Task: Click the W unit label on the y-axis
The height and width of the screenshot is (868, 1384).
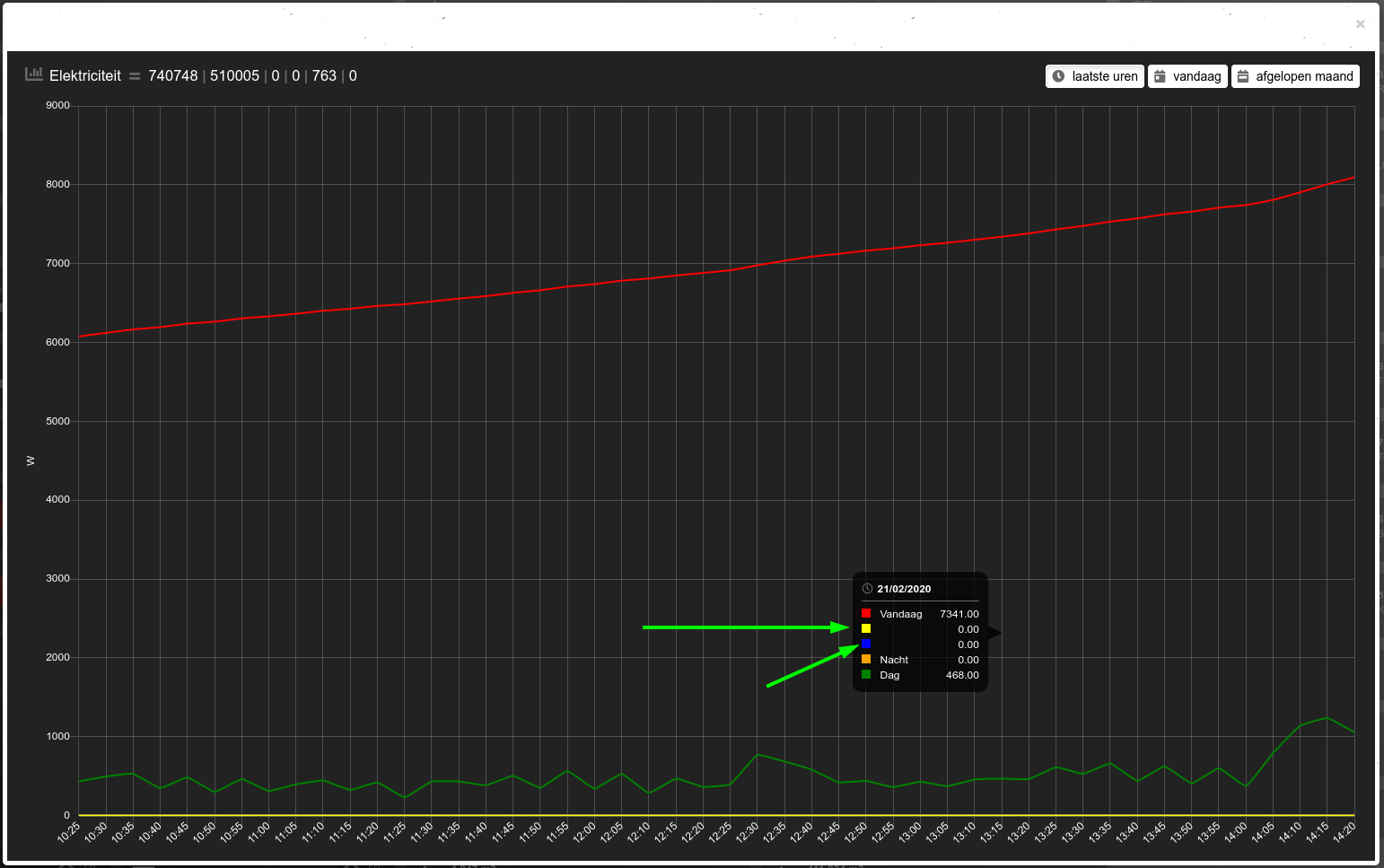Action: point(31,460)
